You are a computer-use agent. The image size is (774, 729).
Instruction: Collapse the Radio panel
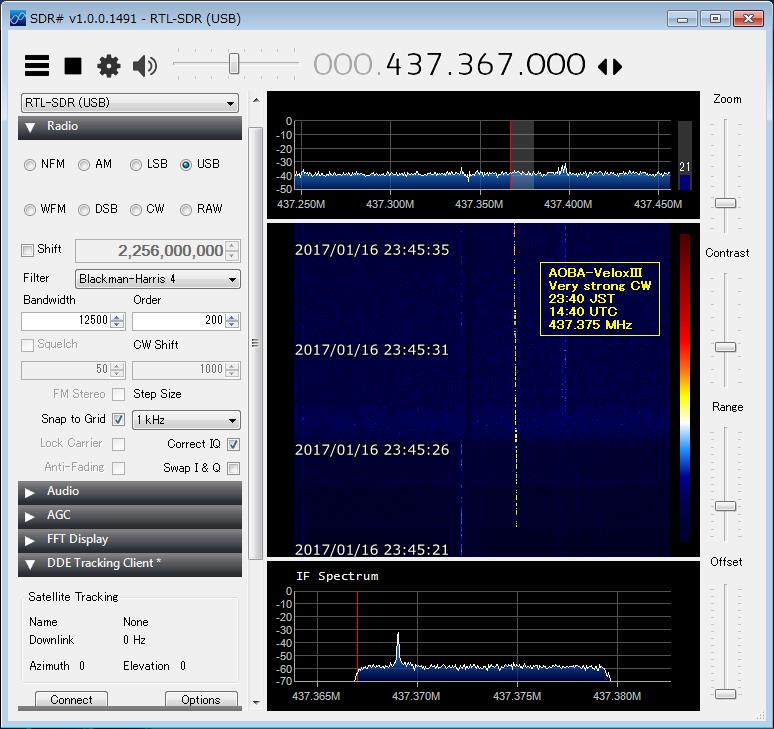click(x=130, y=127)
